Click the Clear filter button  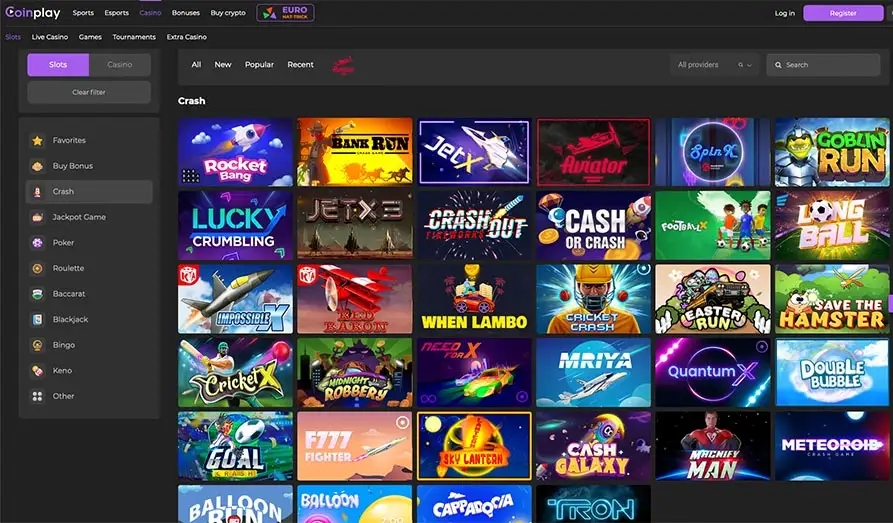(x=89, y=92)
